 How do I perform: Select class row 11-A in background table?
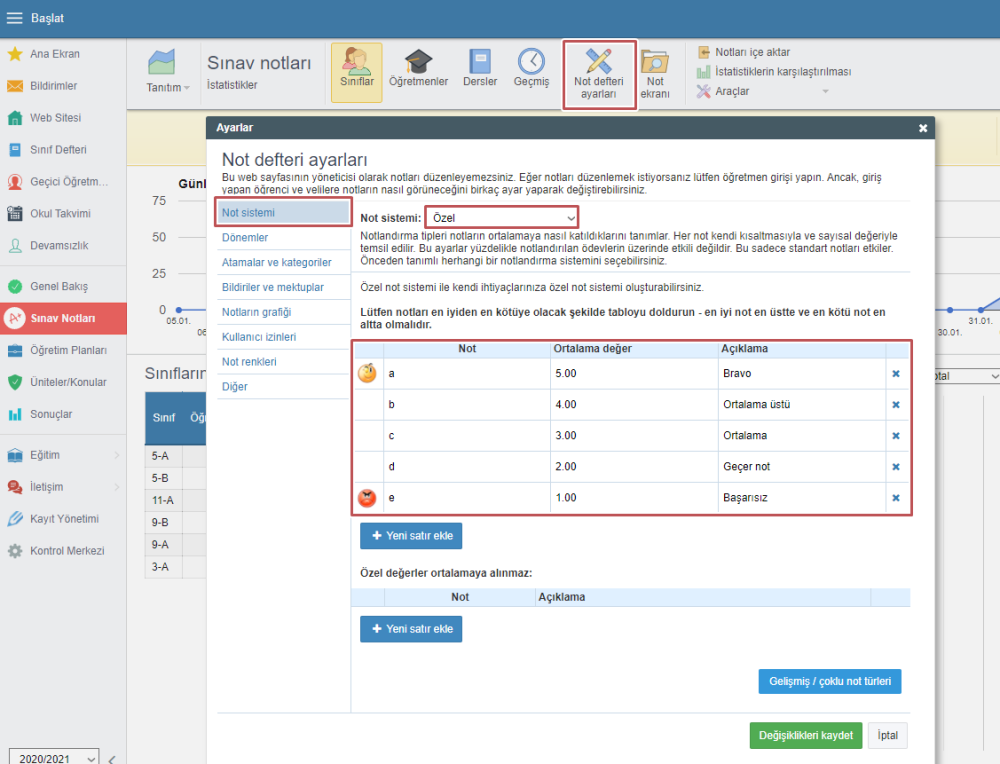[x=175, y=500]
